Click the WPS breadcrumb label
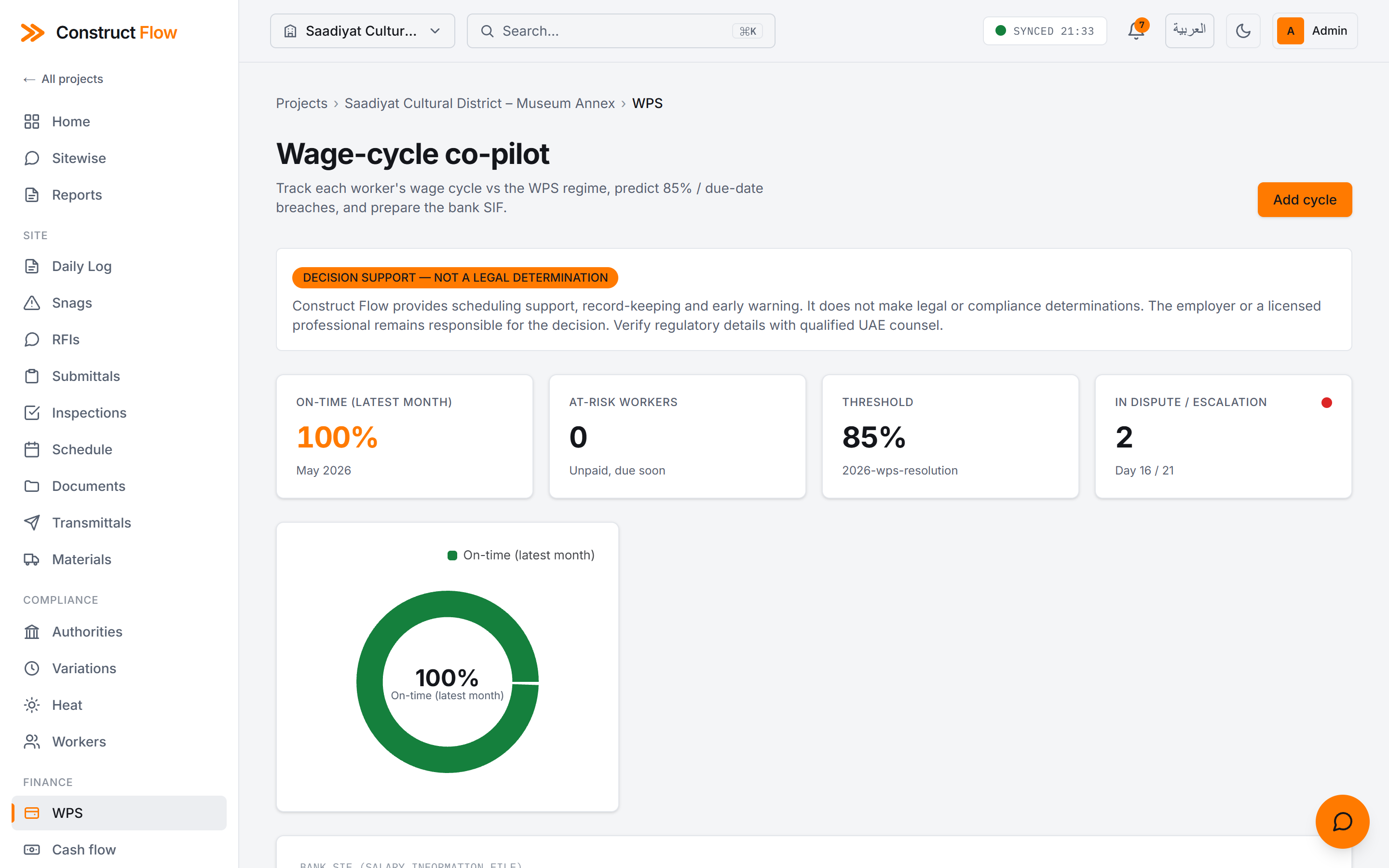Screen dimensions: 1389x868 pos(647,103)
